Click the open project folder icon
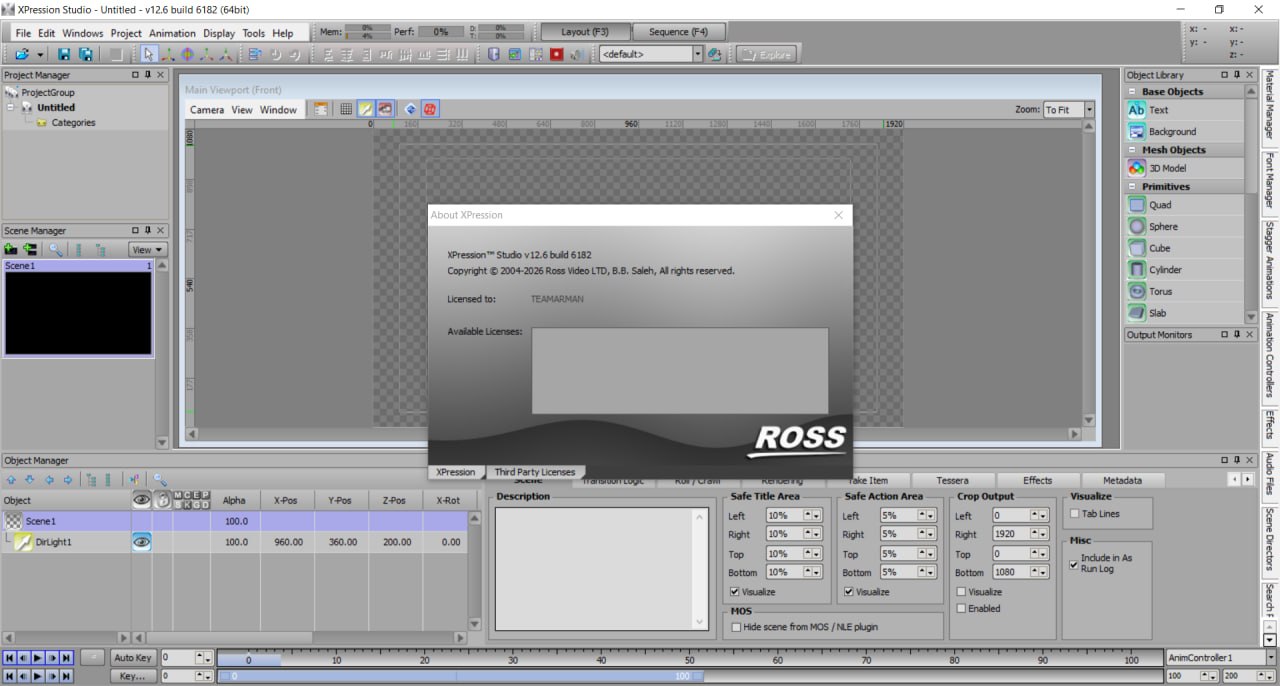Viewport: 1280px width, 686px height. coord(22,54)
